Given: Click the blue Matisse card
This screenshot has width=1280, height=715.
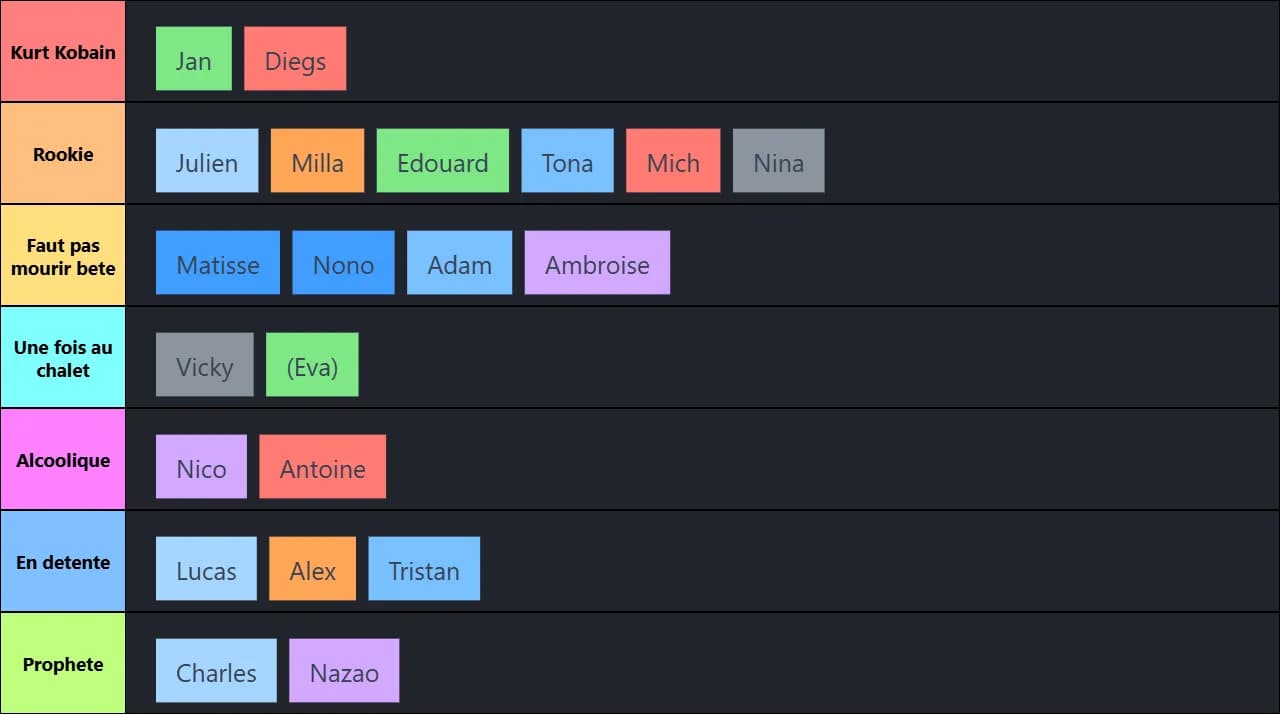Looking at the screenshot, I should tap(218, 263).
